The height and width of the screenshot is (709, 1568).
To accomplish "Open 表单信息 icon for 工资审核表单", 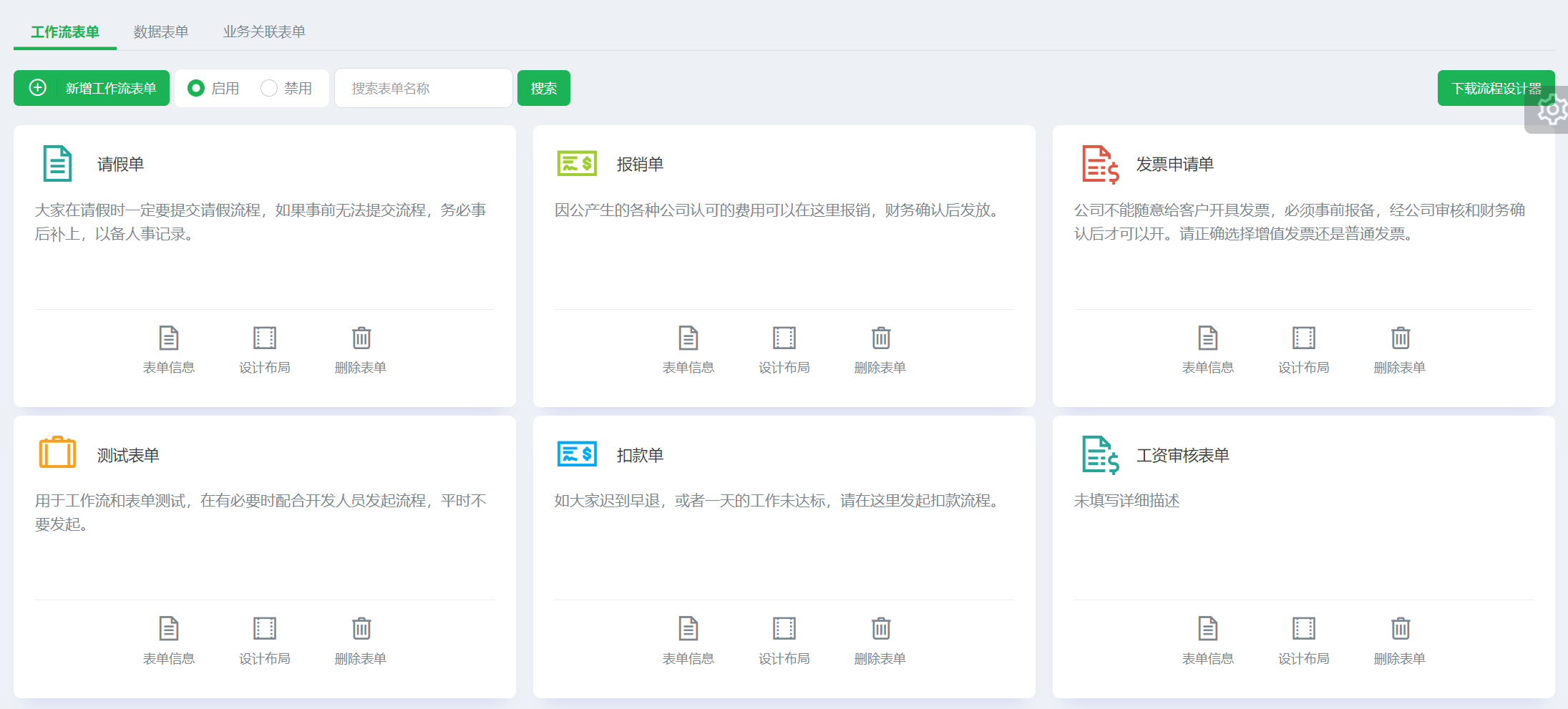I will 1208,628.
